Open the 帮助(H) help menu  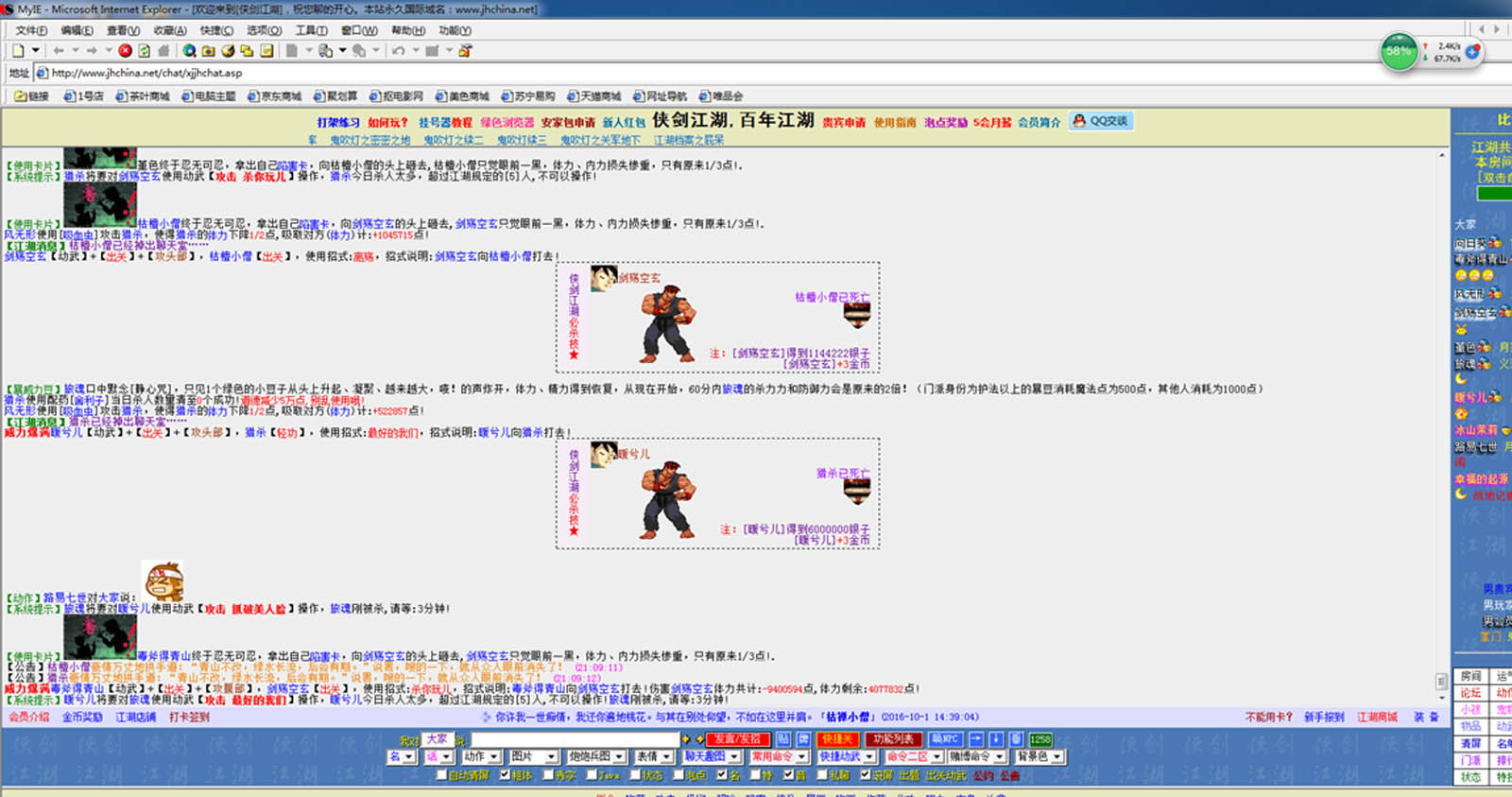(x=408, y=31)
